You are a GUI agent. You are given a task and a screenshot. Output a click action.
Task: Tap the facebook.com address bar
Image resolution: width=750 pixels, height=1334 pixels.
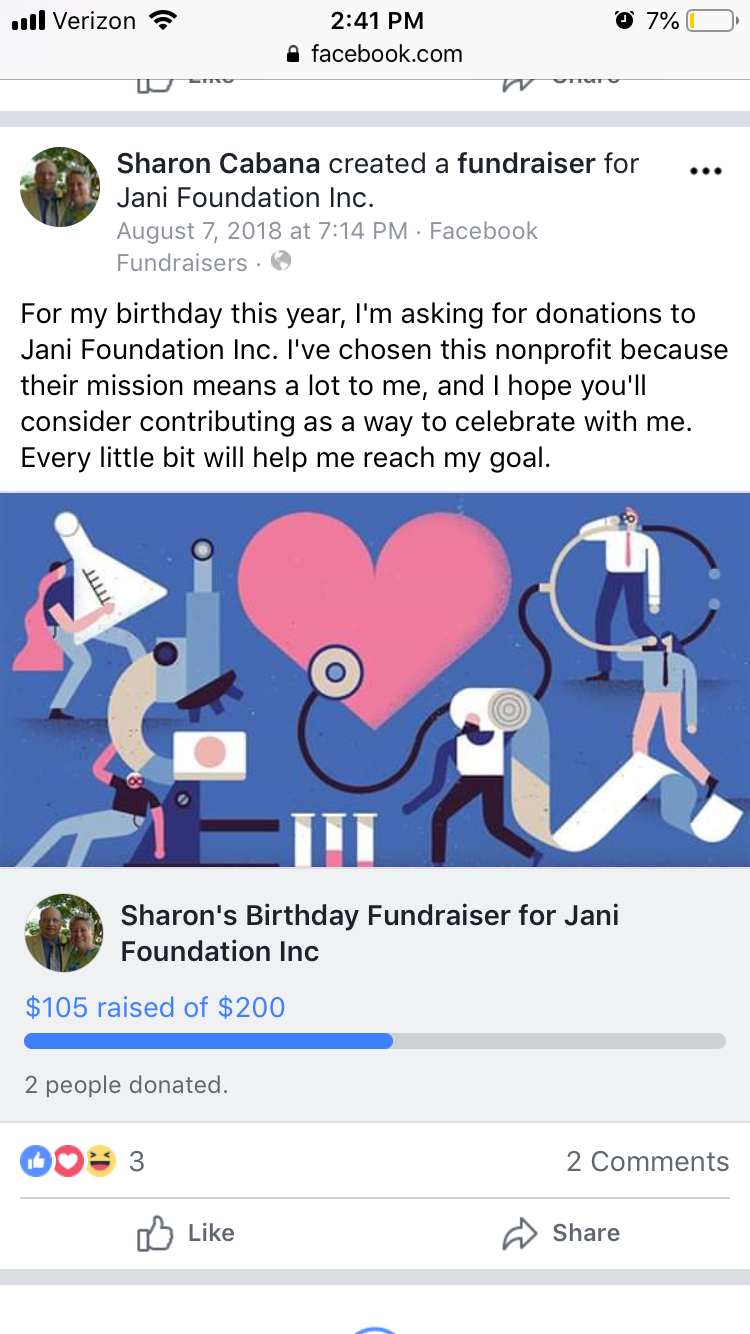click(x=375, y=53)
